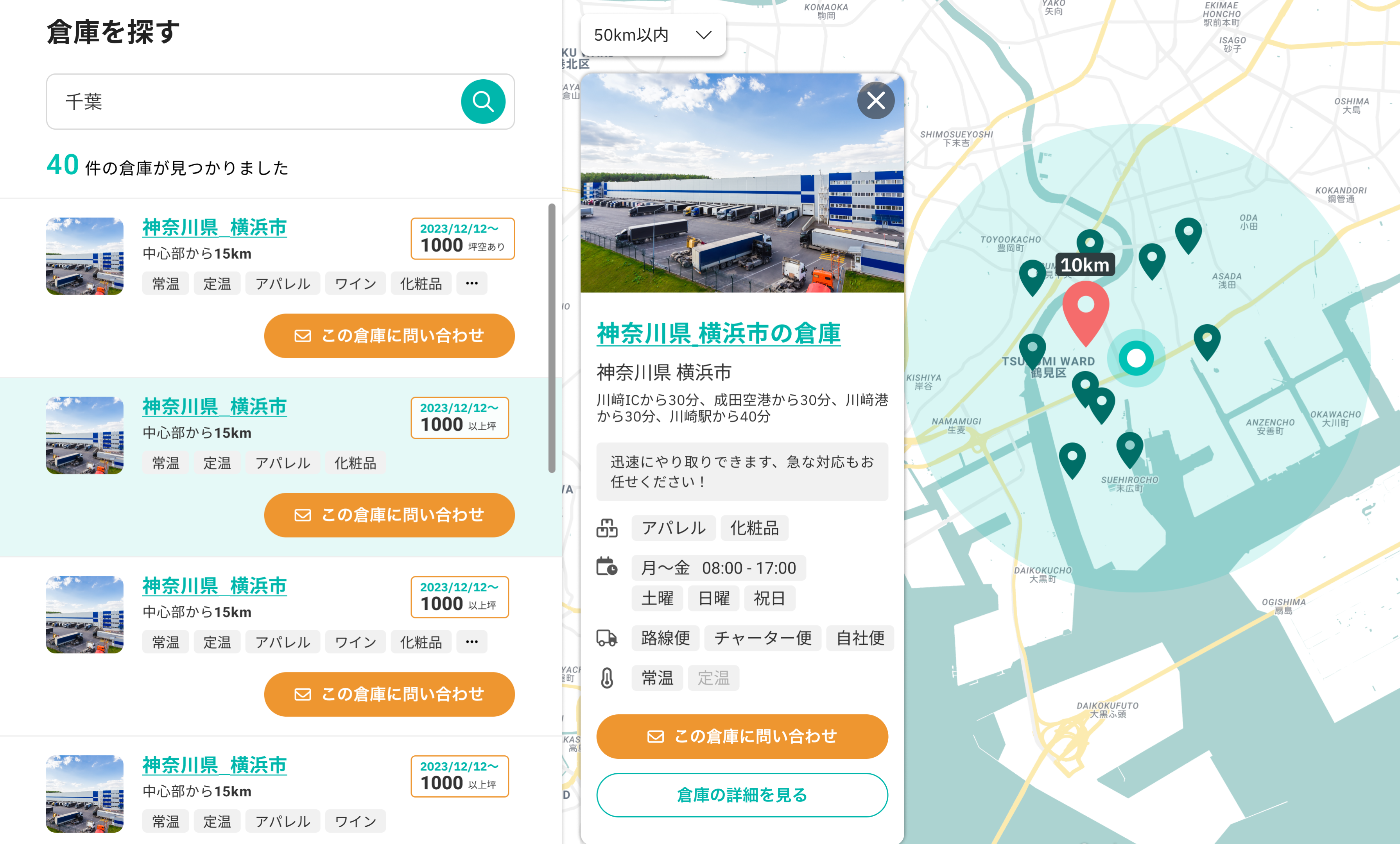This screenshot has width=1400, height=844.
Task: Click チャーター便 delivery tag in popup
Action: 762,638
